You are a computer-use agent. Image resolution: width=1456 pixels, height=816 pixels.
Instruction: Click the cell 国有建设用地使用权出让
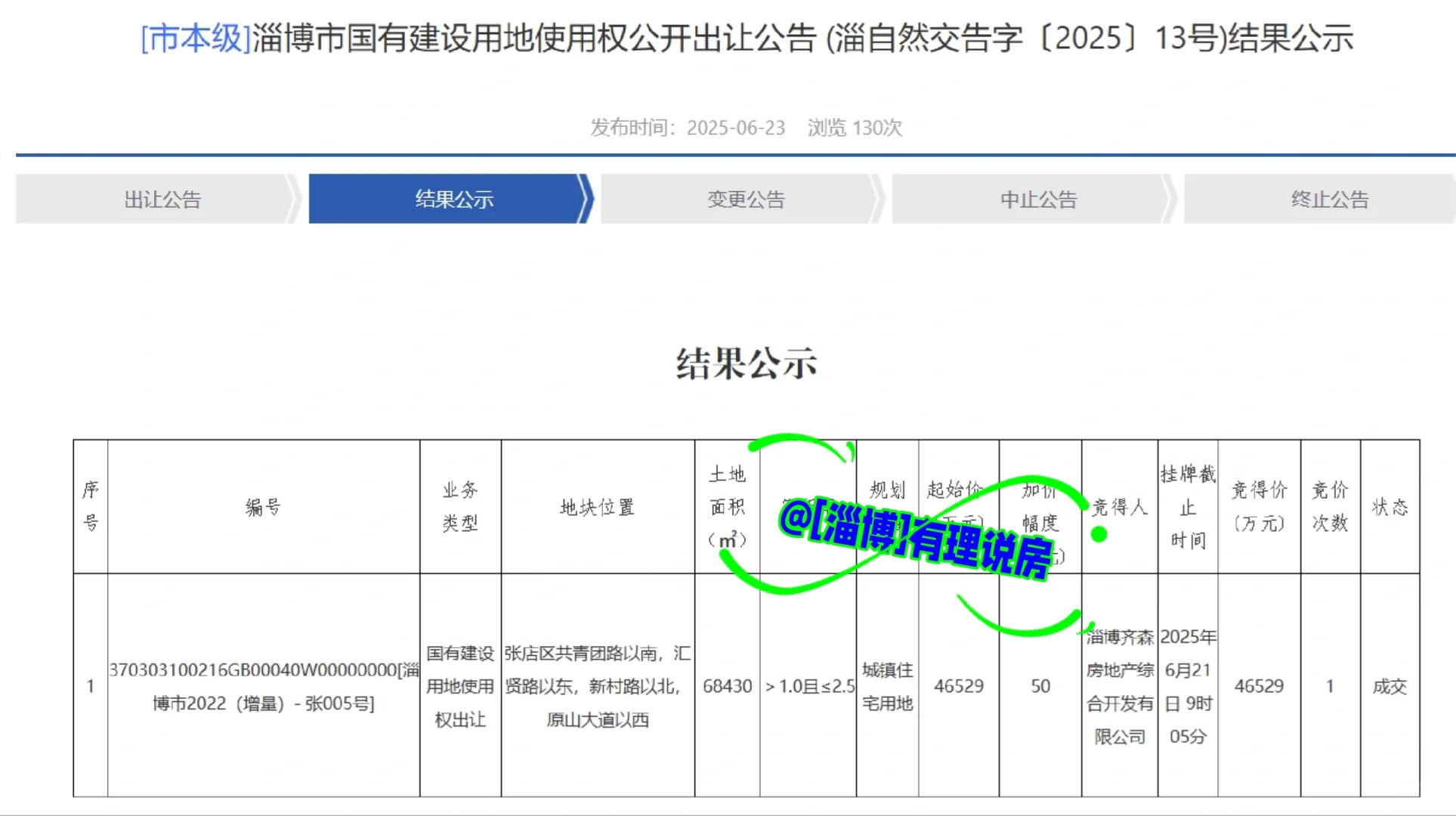(460, 686)
